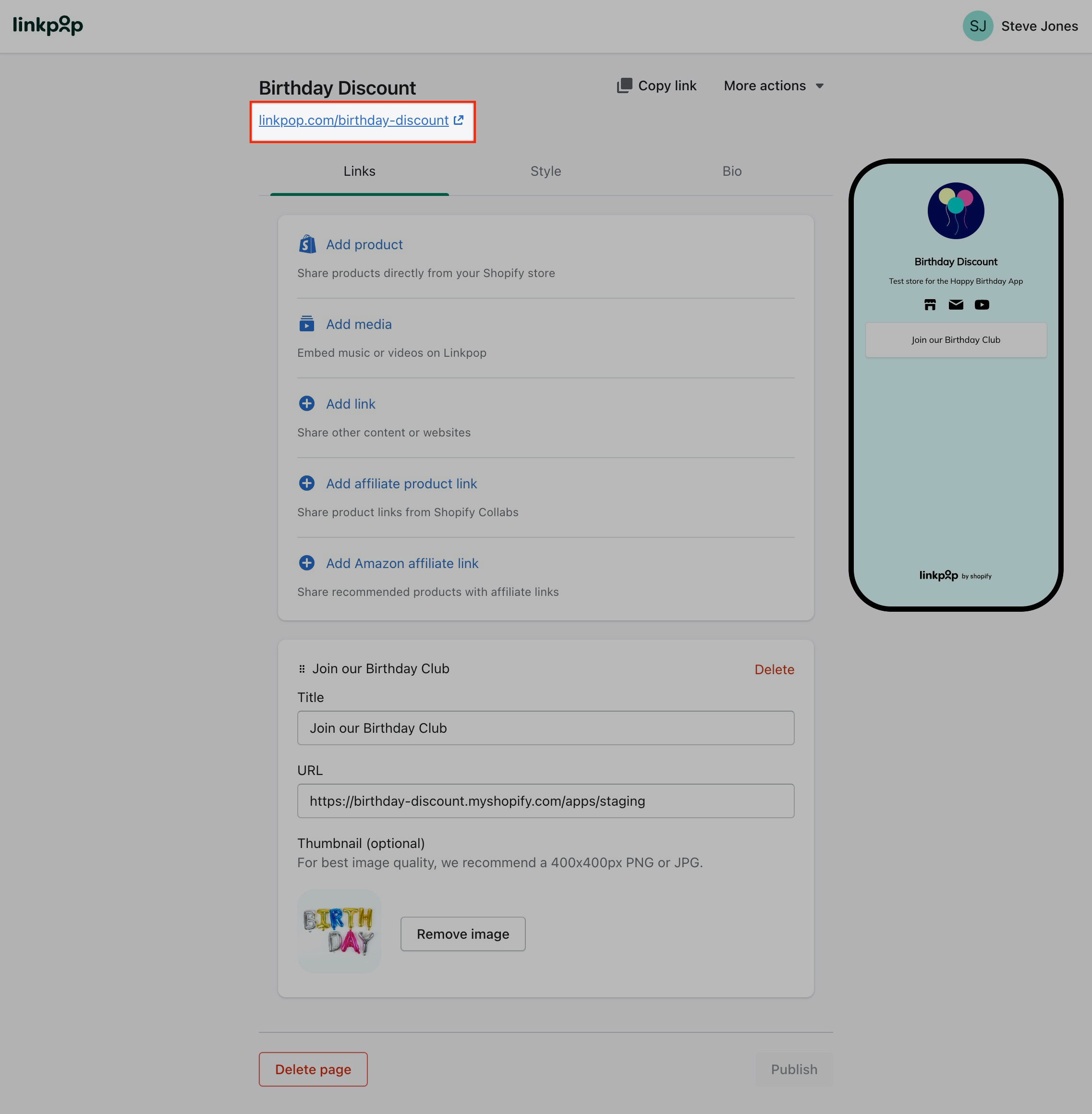
Task: Click the Join our Birthday Club card heading
Action: 381,668
